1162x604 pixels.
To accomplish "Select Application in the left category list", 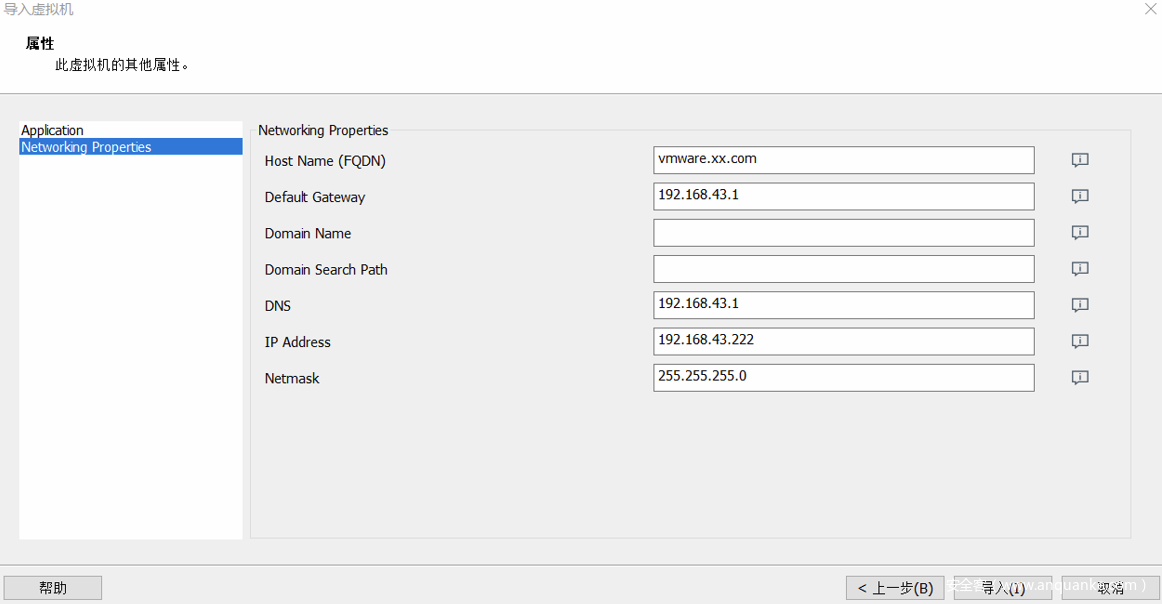I will coord(53,130).
